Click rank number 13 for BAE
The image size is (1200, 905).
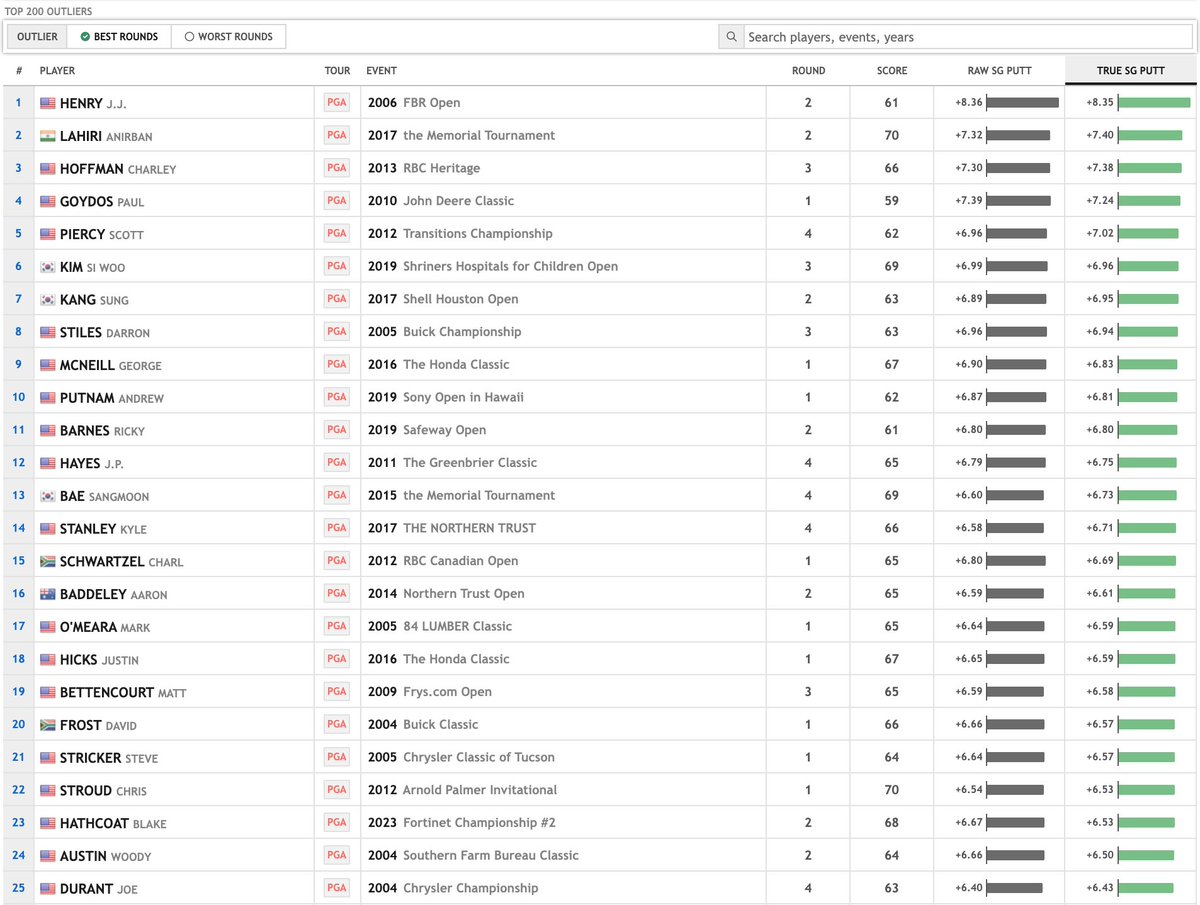(x=19, y=496)
